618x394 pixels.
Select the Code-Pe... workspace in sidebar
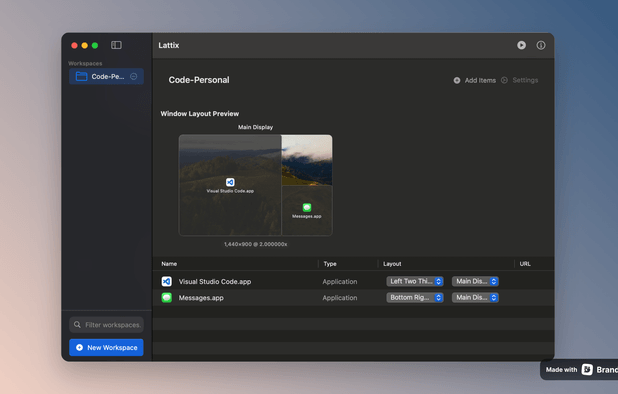pos(106,76)
